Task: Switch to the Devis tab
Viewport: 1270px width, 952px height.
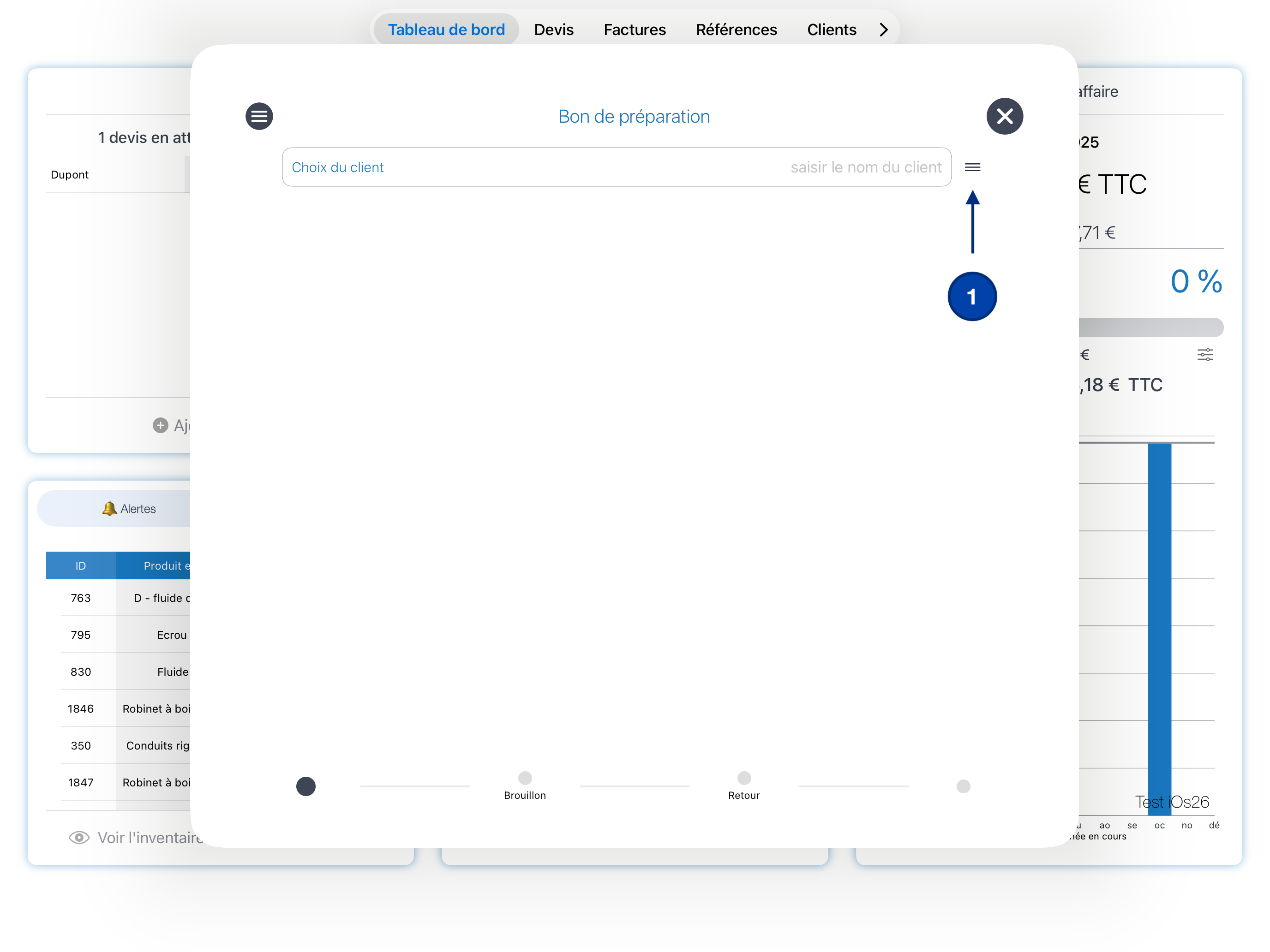Action: (553, 30)
